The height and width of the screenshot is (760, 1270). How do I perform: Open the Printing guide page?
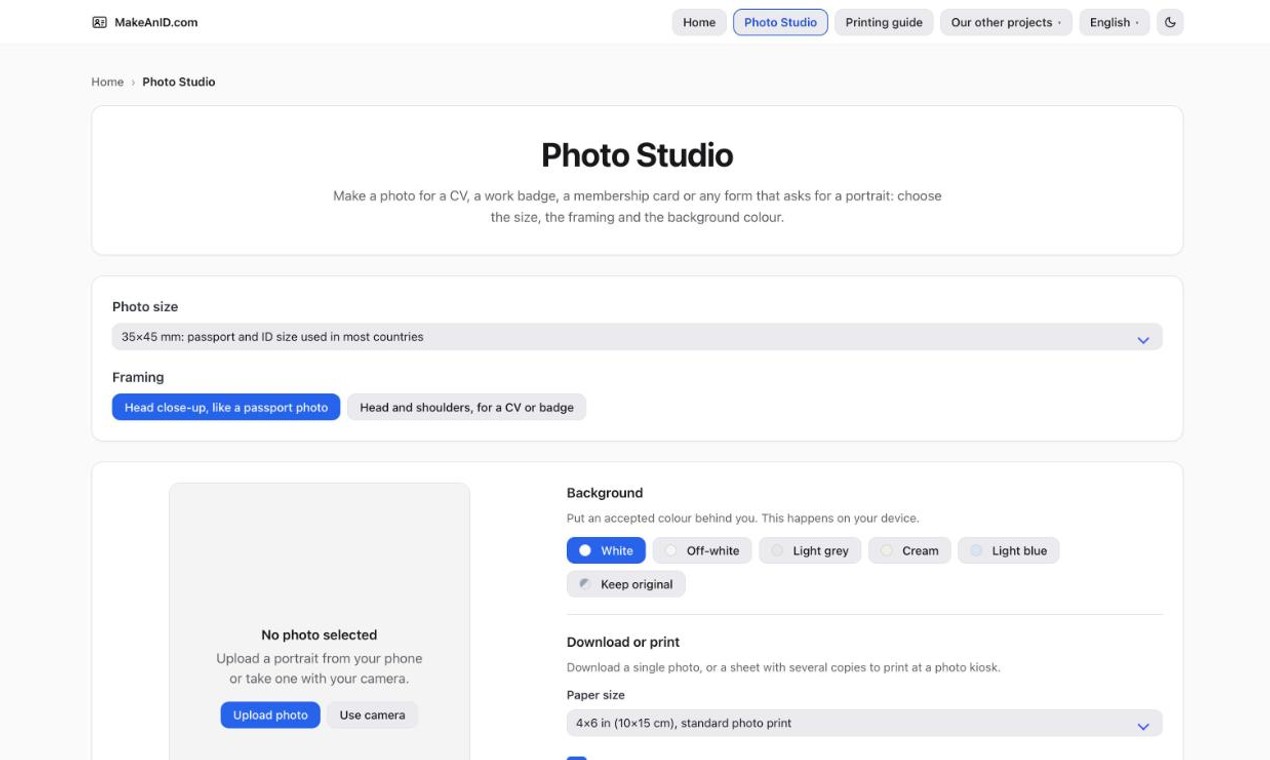click(884, 22)
